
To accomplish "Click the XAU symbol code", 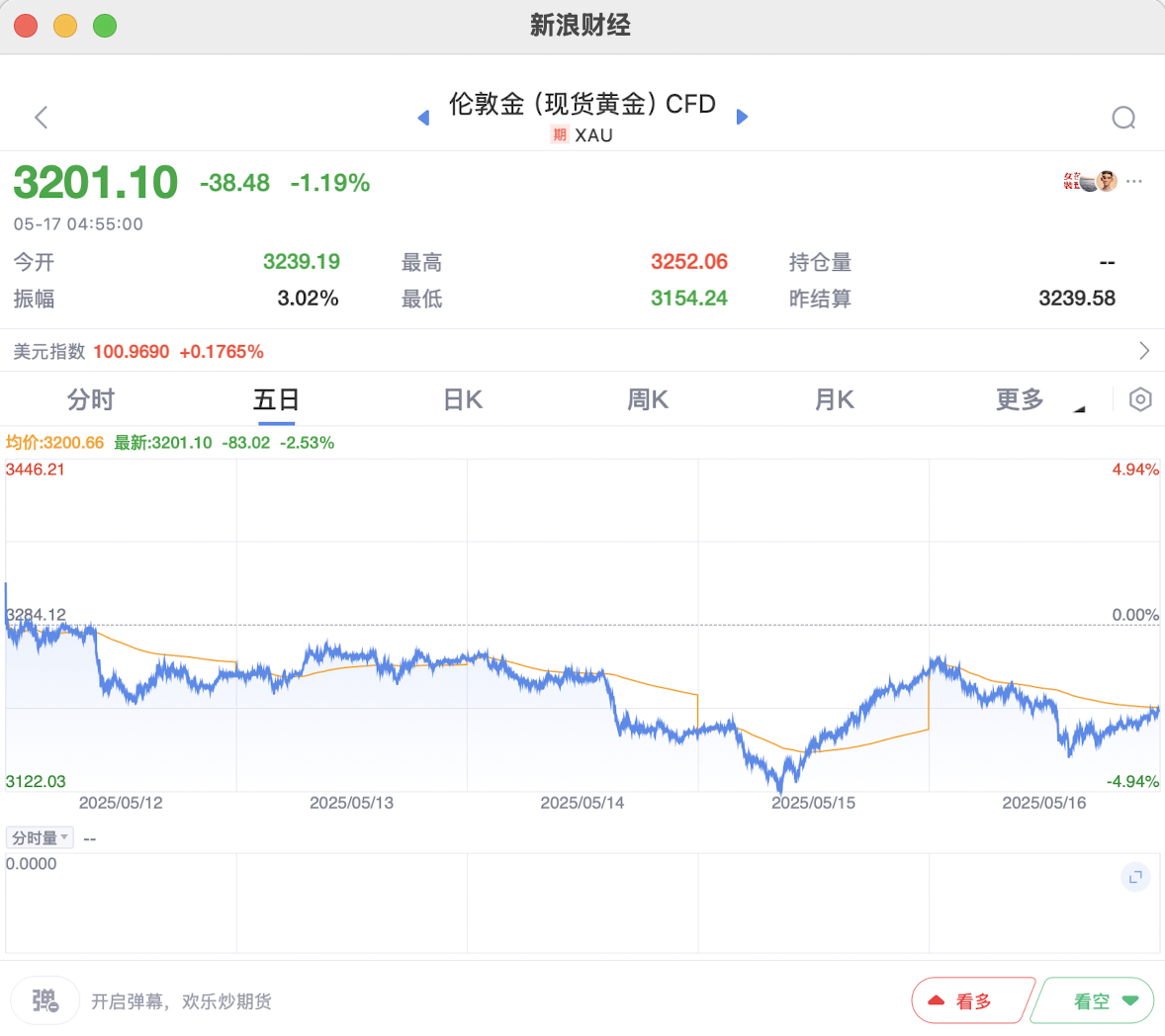I will (594, 135).
